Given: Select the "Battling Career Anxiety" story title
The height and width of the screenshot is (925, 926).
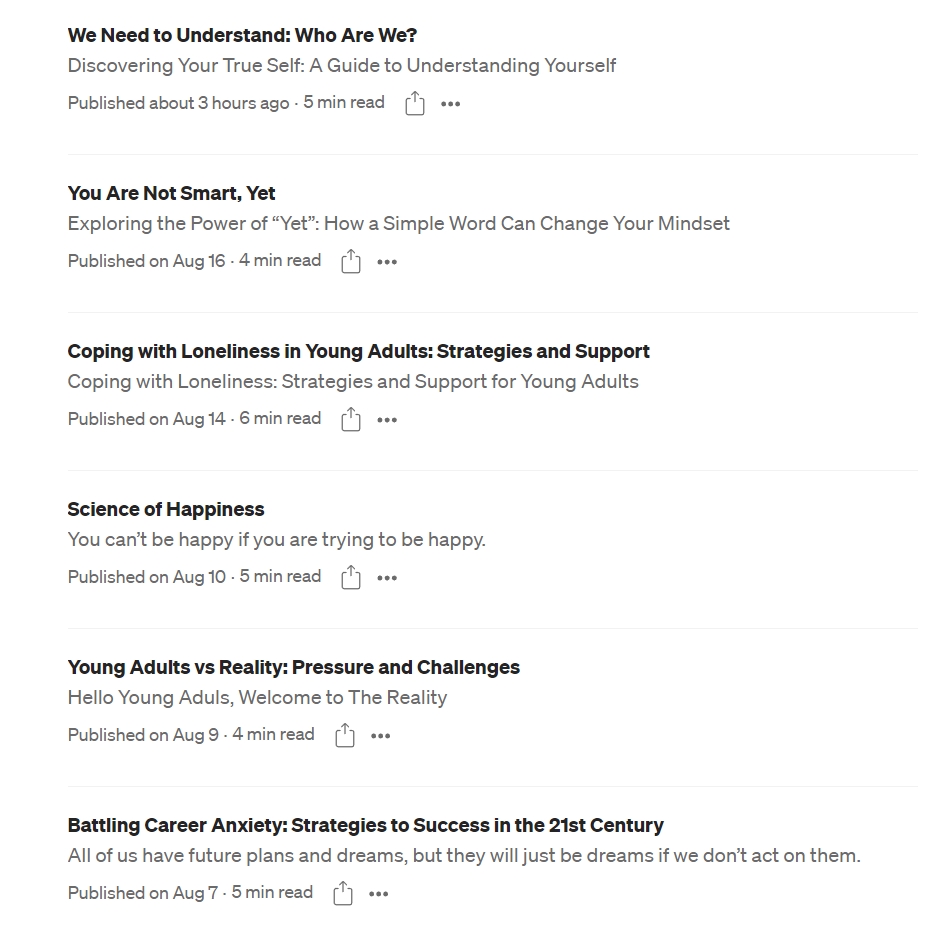Looking at the screenshot, I should pyautogui.click(x=365, y=825).
